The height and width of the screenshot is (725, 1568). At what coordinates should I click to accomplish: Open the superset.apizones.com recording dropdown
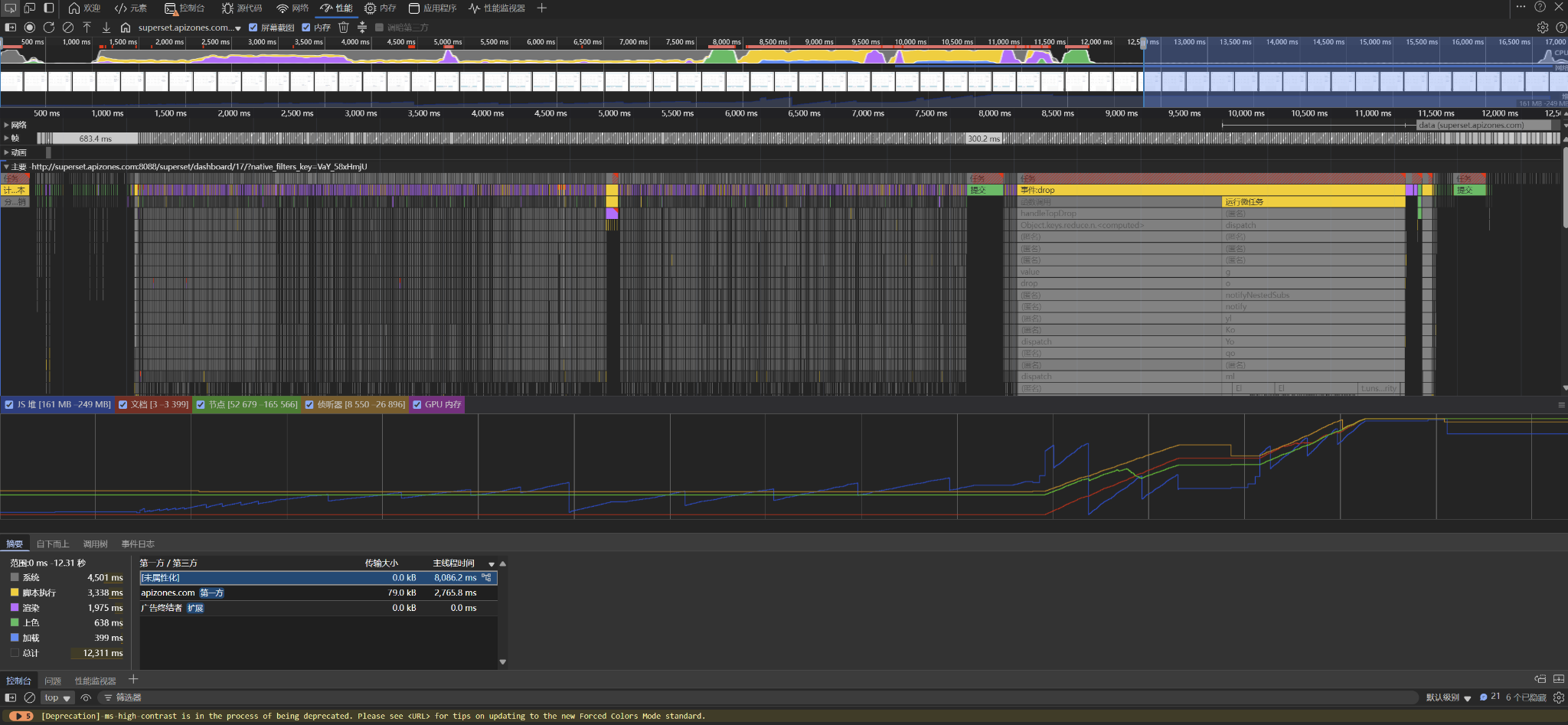coord(190,28)
